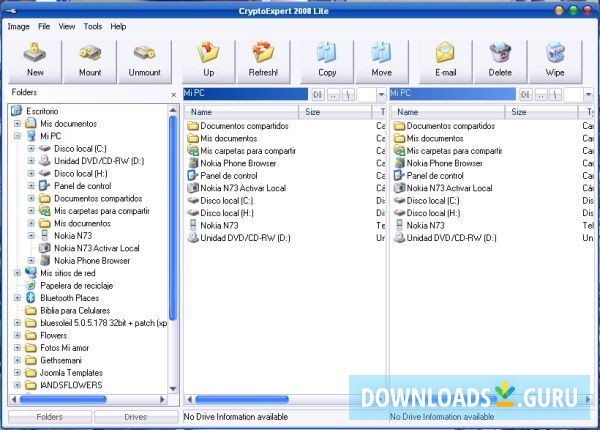Click the left pane Mi PC address field
This screenshot has width=600, height=430.
[245, 94]
